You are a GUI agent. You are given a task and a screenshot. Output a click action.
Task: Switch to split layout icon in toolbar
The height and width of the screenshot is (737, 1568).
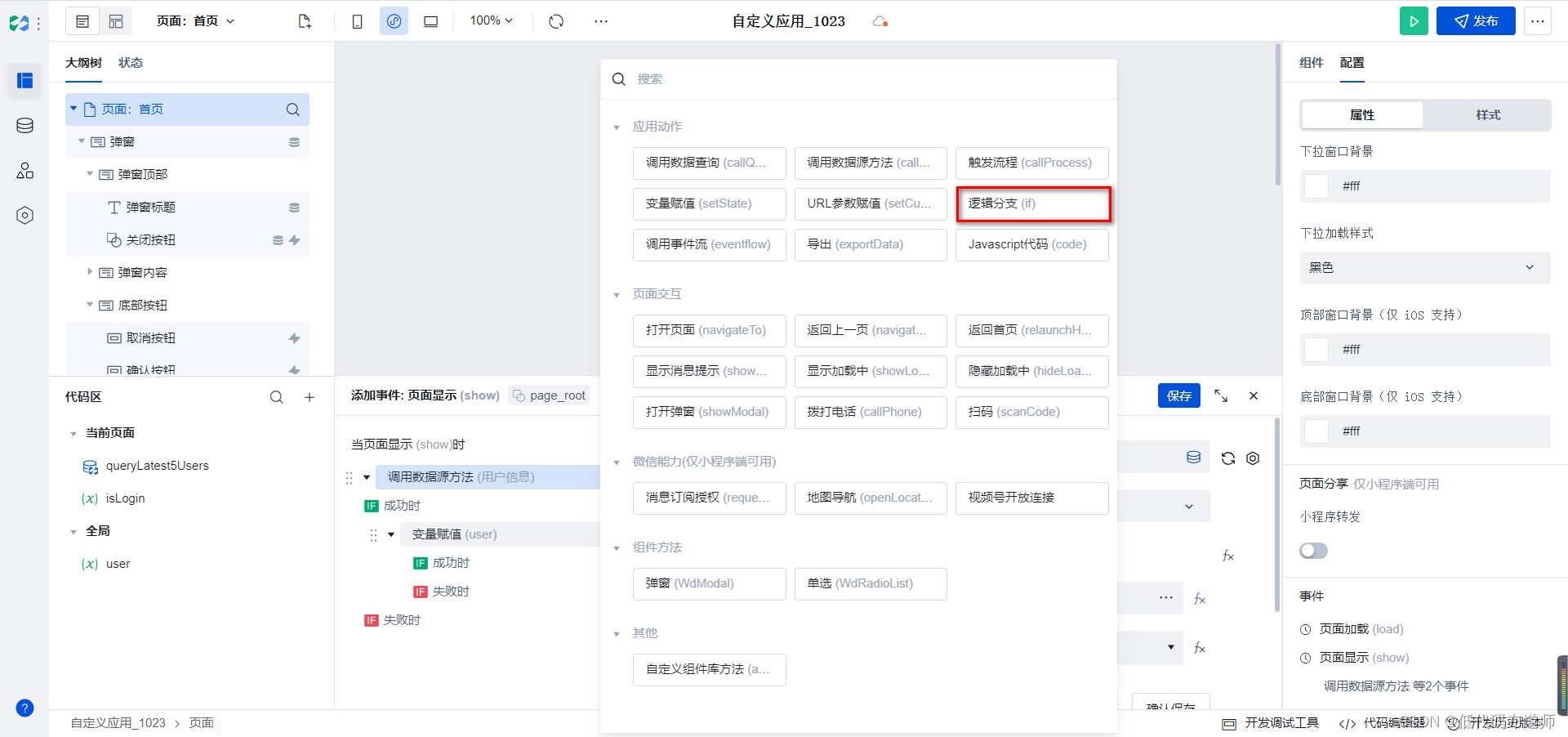click(x=116, y=21)
